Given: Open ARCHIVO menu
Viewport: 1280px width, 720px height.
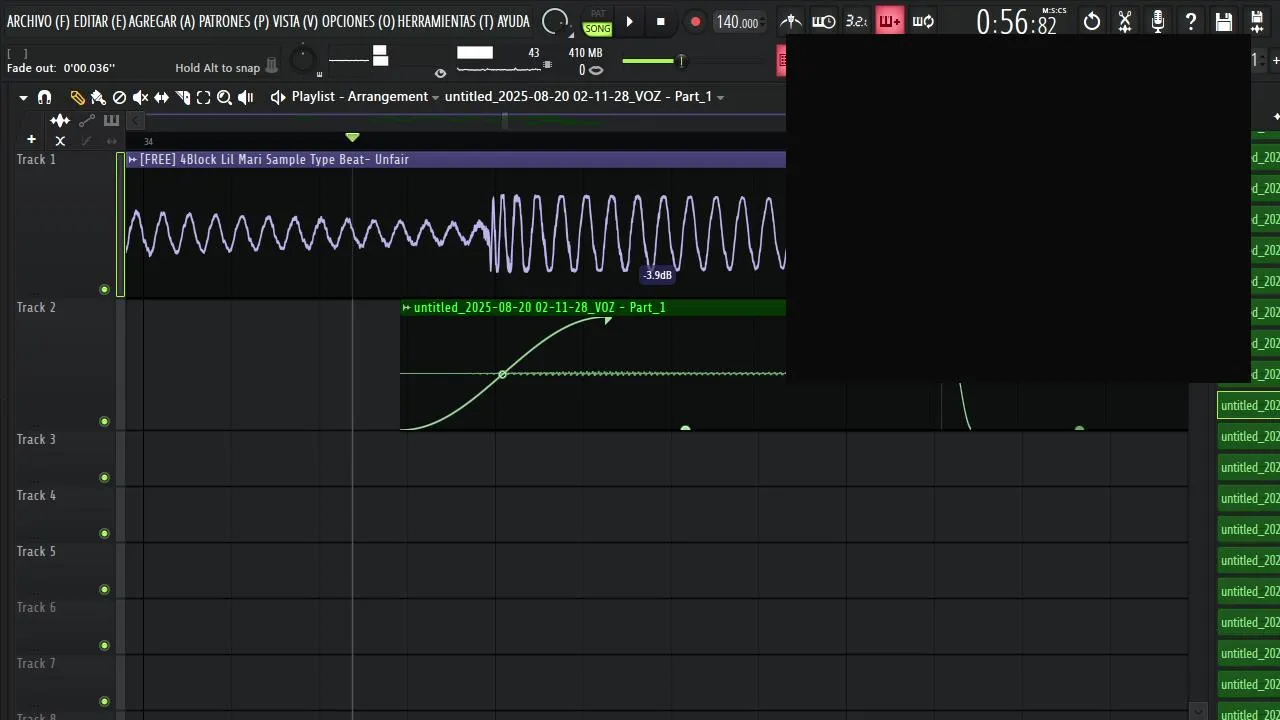Looking at the screenshot, I should click(37, 22).
